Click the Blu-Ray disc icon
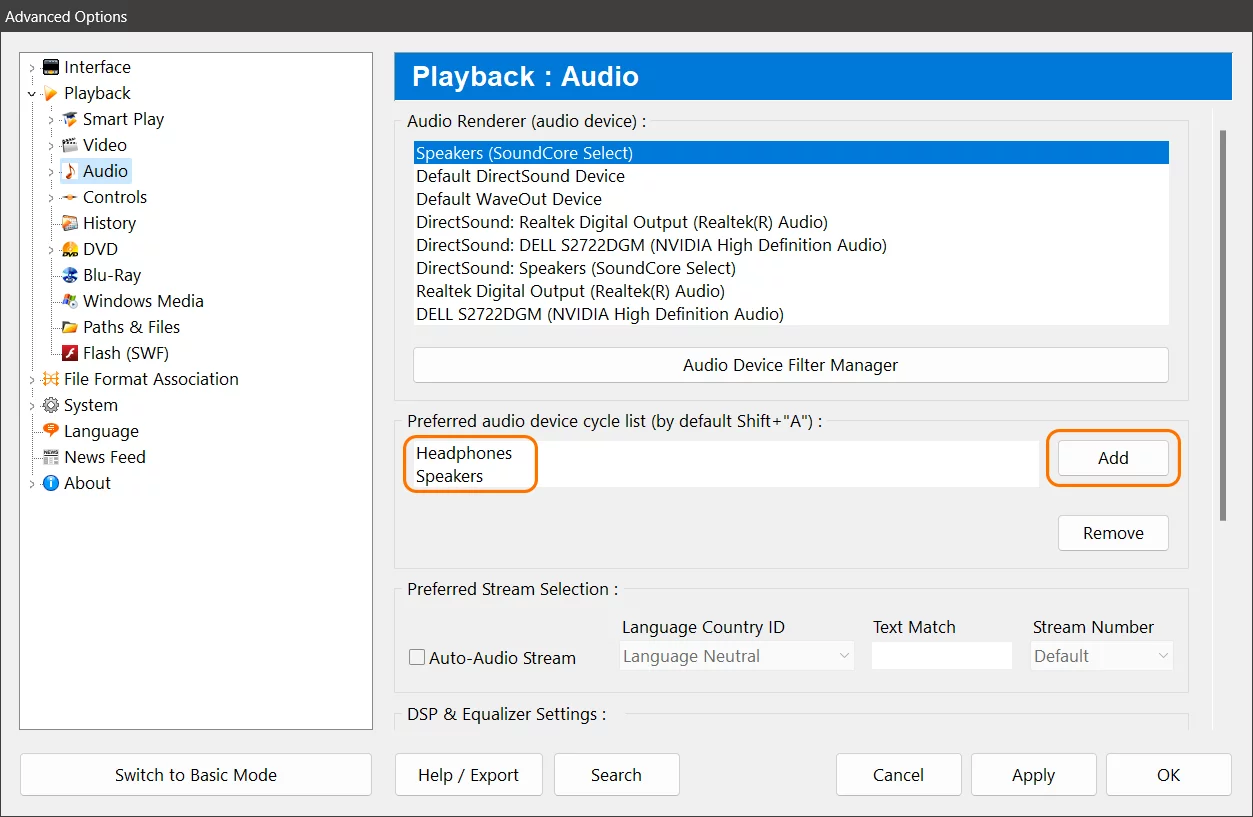Viewport: 1253px width, 817px height. (x=69, y=275)
